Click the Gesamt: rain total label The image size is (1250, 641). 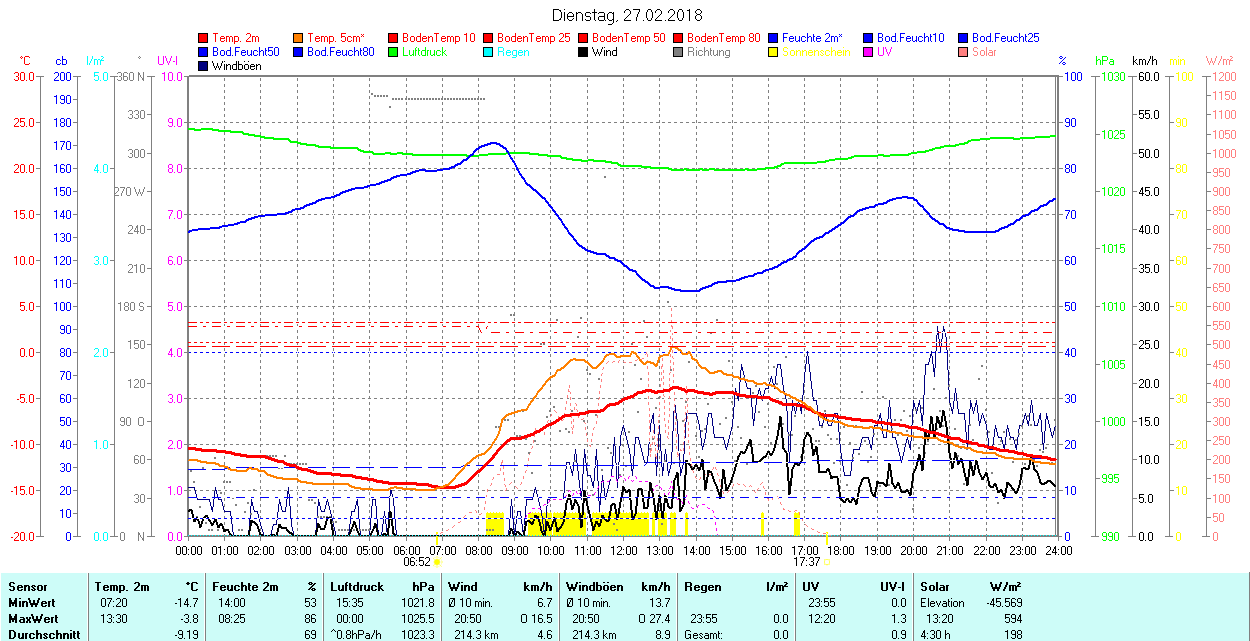coord(702,634)
